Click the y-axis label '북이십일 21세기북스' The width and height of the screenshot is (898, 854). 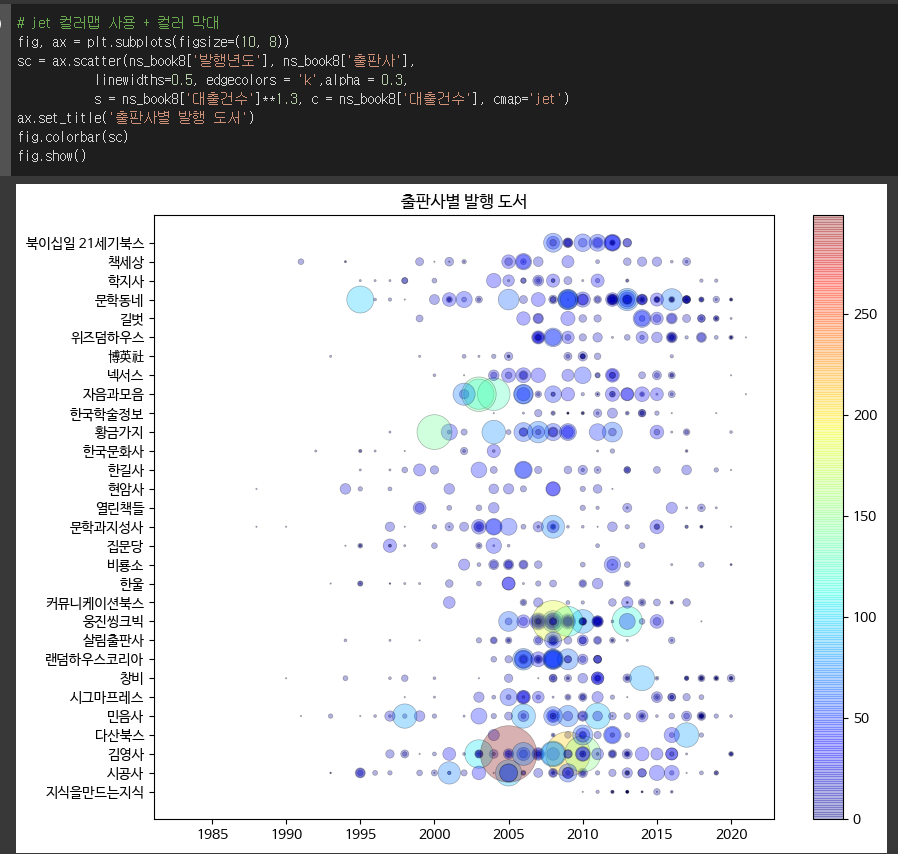tap(85, 243)
